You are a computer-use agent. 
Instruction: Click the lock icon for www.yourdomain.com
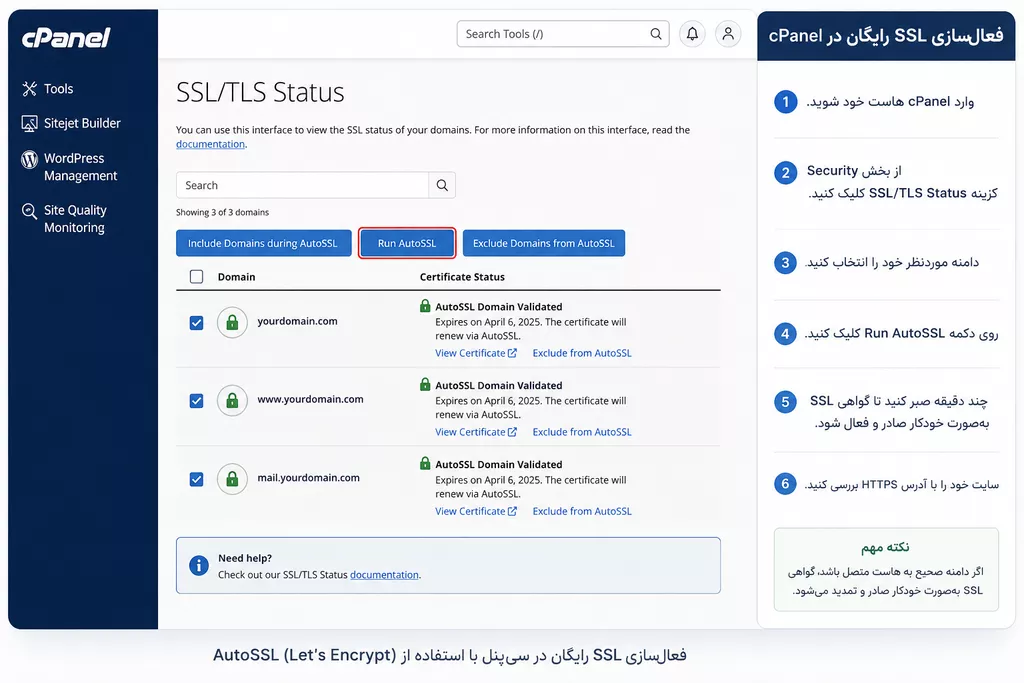click(x=232, y=400)
